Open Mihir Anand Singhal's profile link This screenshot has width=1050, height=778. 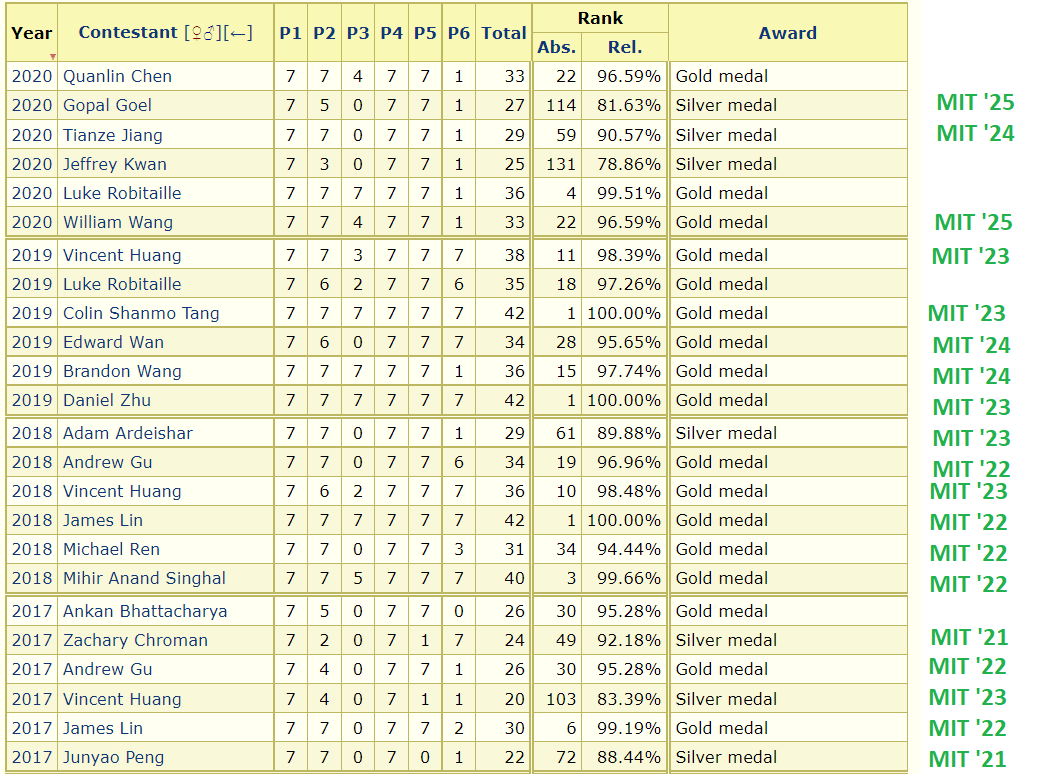tap(144, 578)
